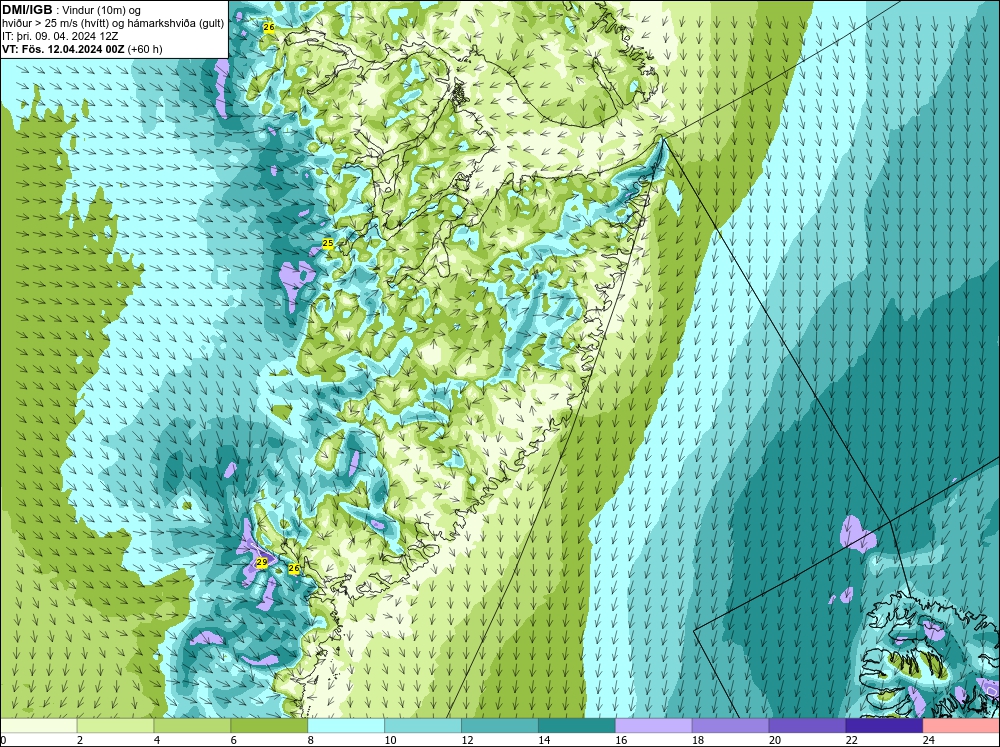Click the 6–8 m/s olive green legend swatch
The image size is (1000, 747).
(269, 726)
